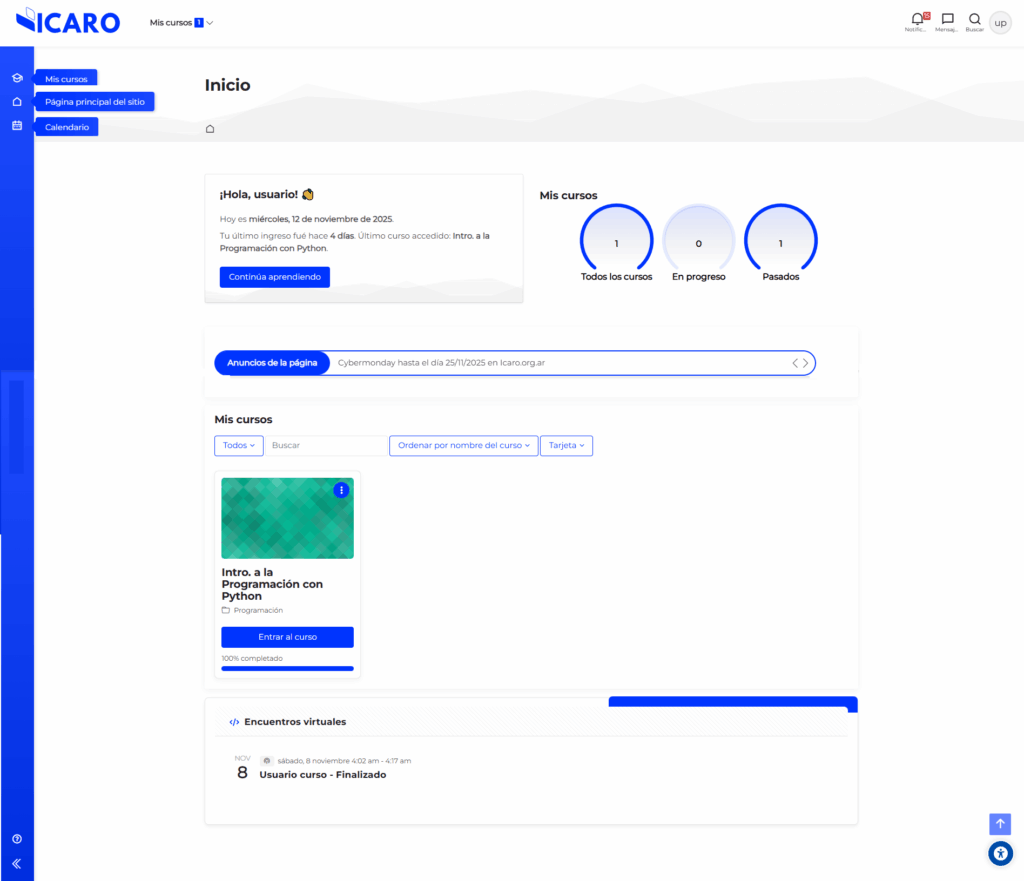Show next announcement with right arrow

point(806,363)
